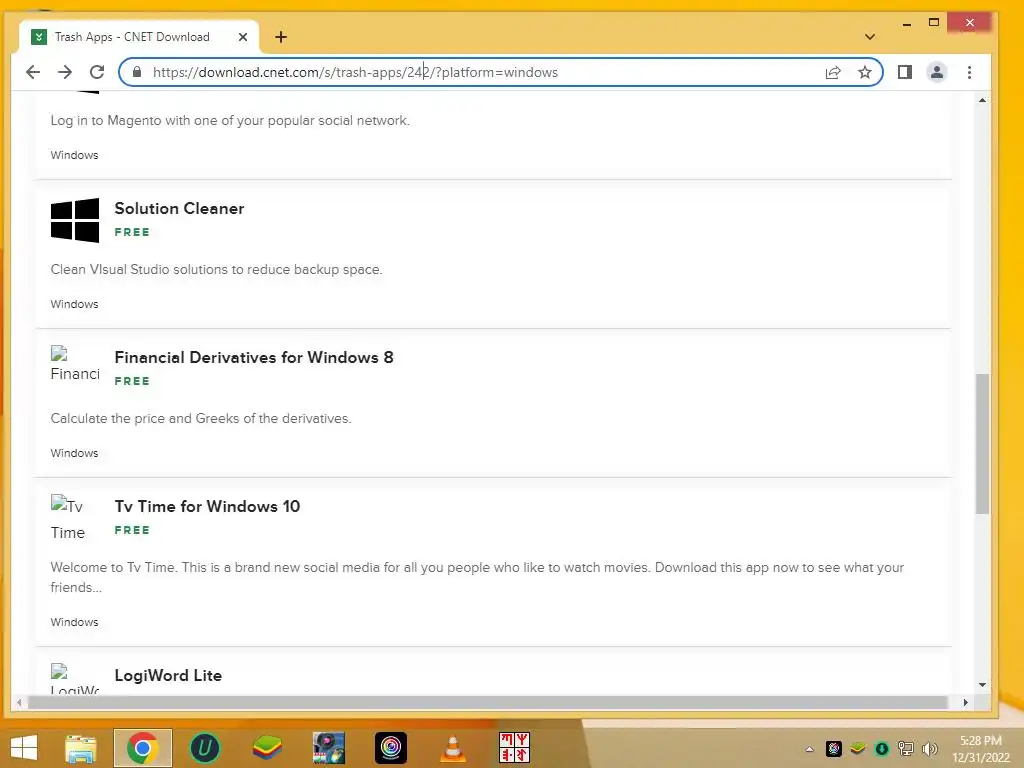
Task: Click the FREE label under Financial Derivatives
Action: point(132,381)
